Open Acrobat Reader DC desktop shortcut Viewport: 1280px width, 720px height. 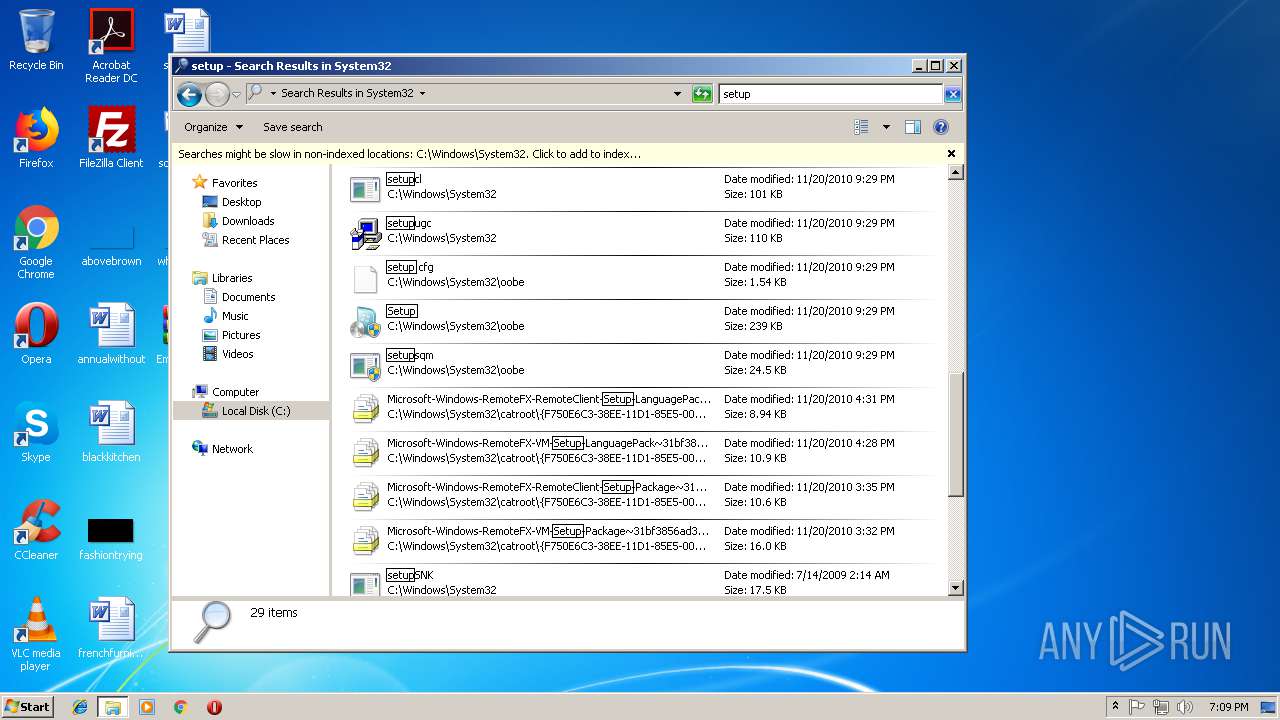(x=111, y=46)
